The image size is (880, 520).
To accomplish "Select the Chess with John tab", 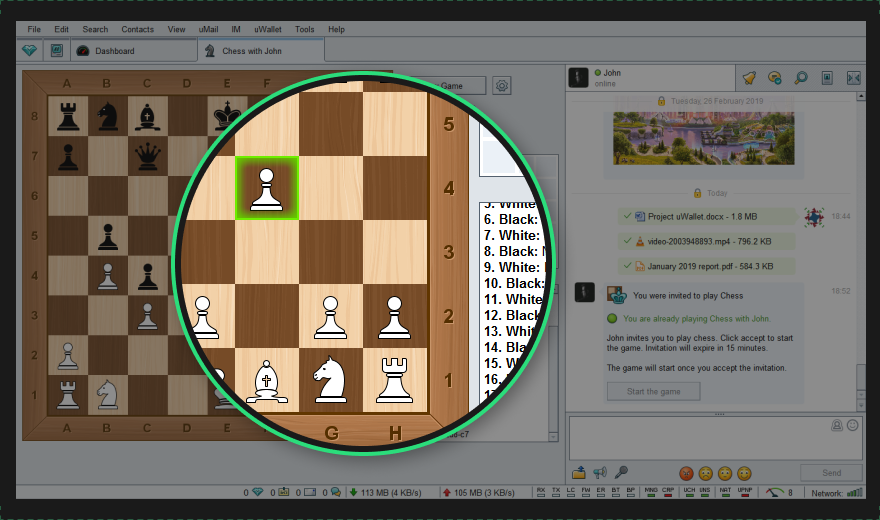I will (261, 50).
